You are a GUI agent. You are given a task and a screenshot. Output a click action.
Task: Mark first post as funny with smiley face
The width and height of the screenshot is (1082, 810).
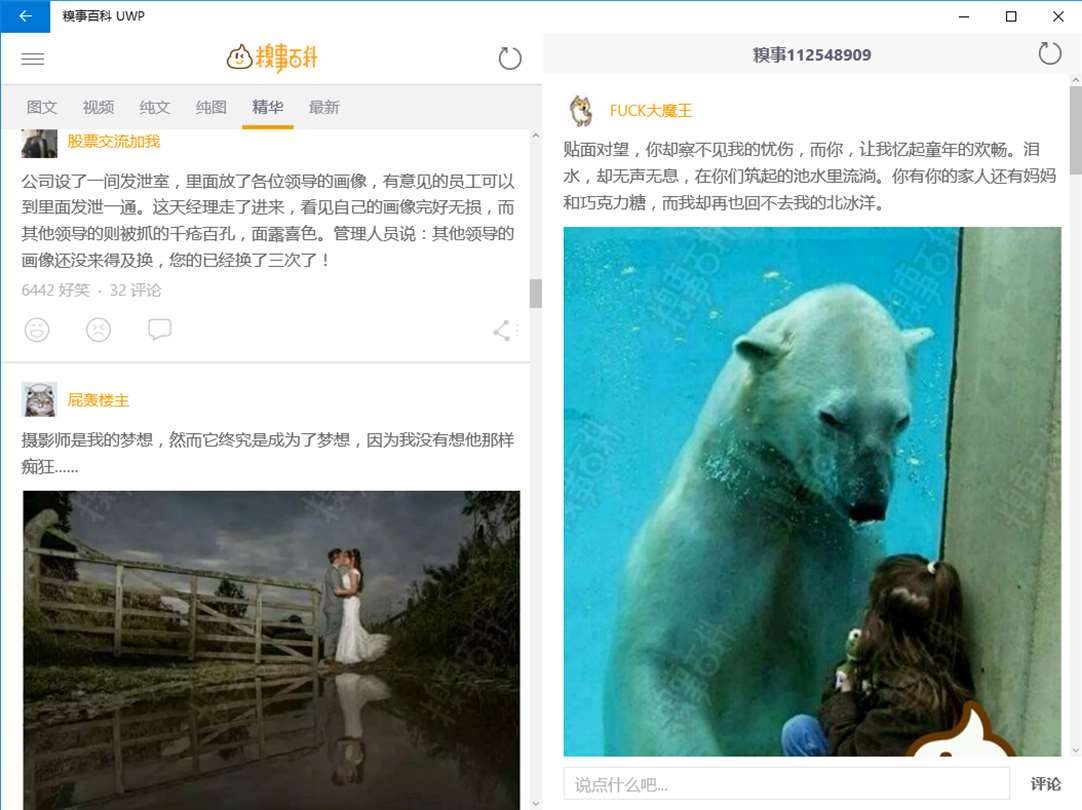click(37, 330)
